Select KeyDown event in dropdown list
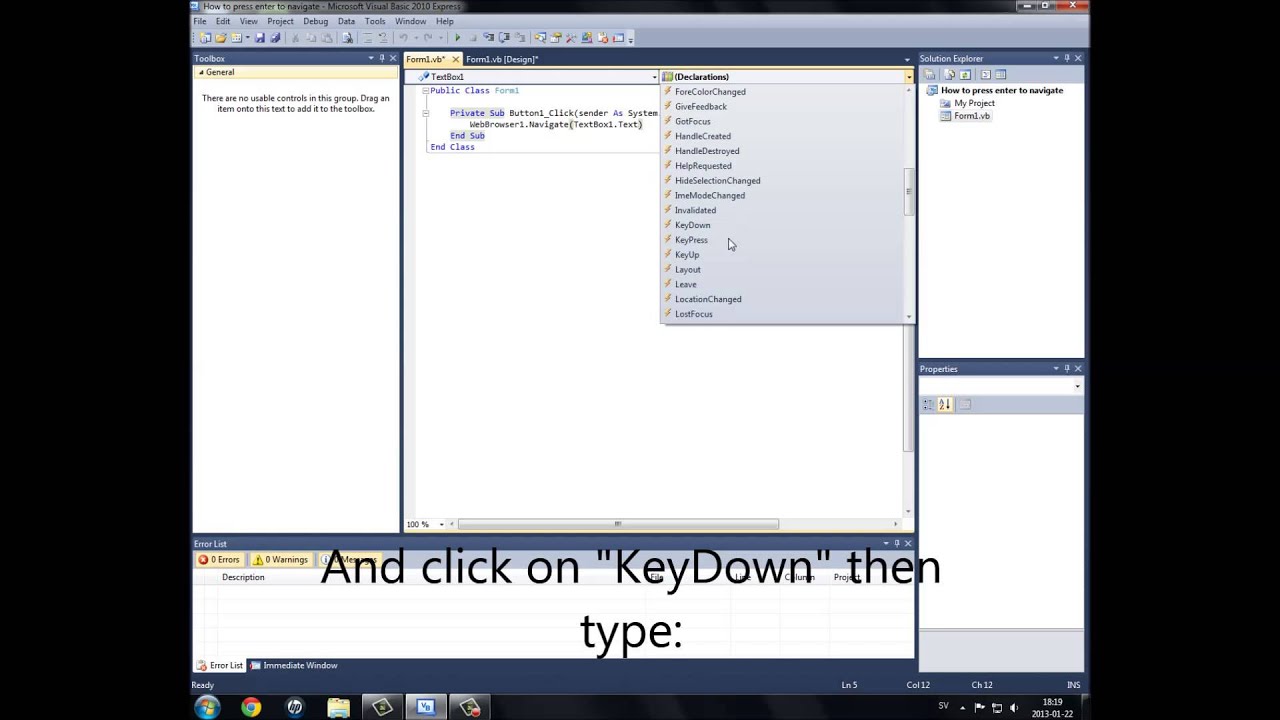This screenshot has height=720, width=1280. click(x=692, y=225)
